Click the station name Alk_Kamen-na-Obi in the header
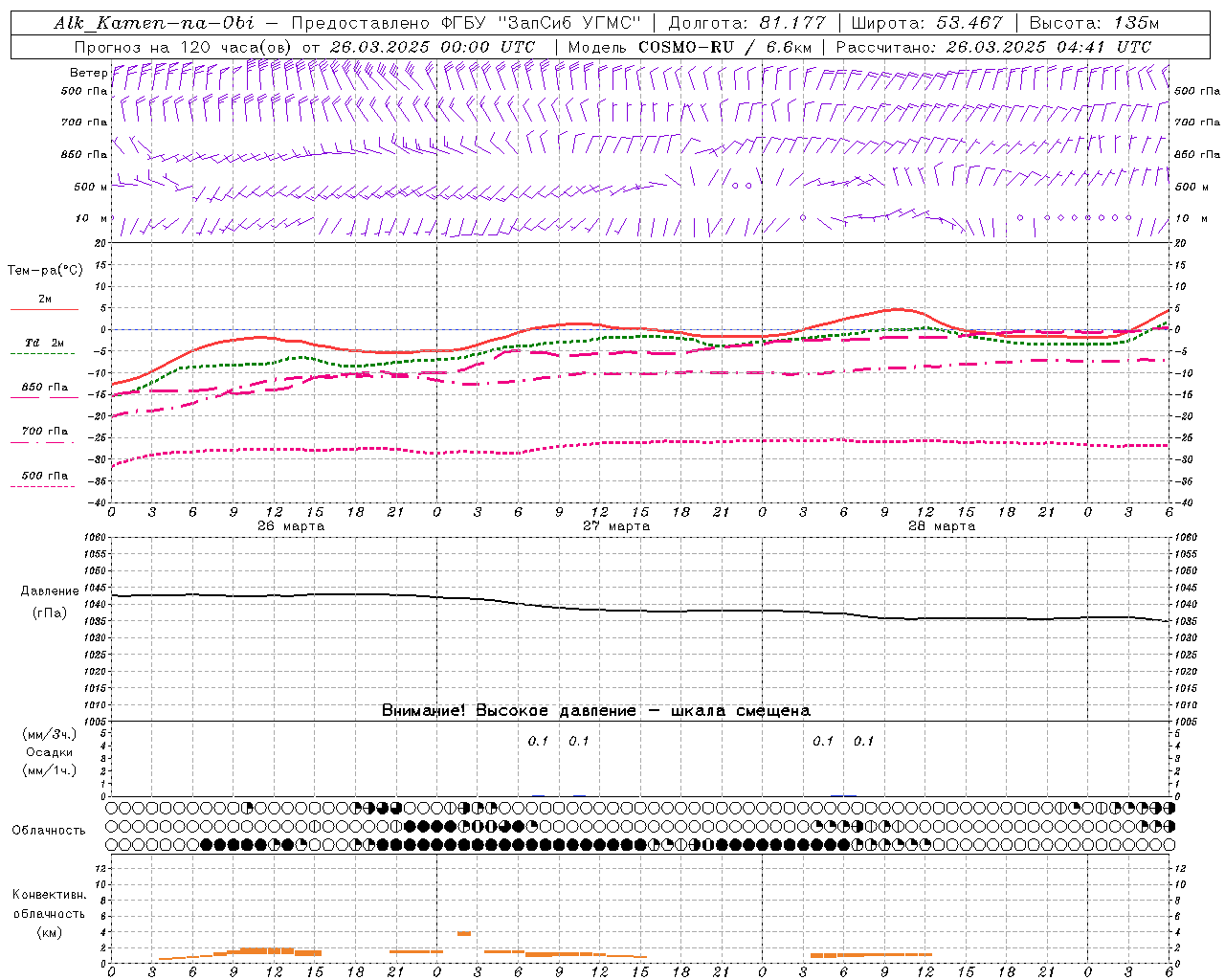The image size is (1225, 980). pyautogui.click(x=154, y=23)
